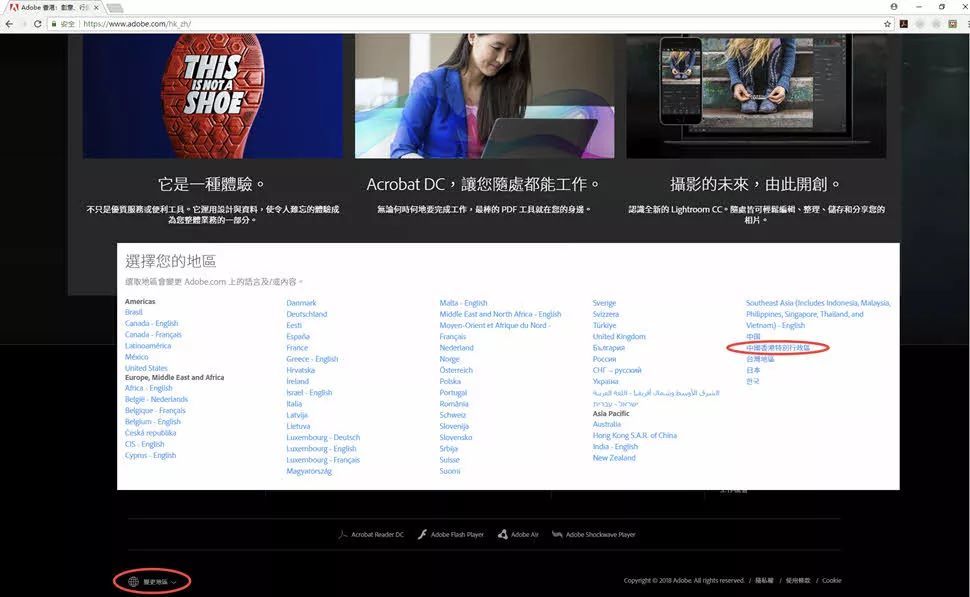Pick España region link
Viewport: 970px width, 597px height.
298,336
